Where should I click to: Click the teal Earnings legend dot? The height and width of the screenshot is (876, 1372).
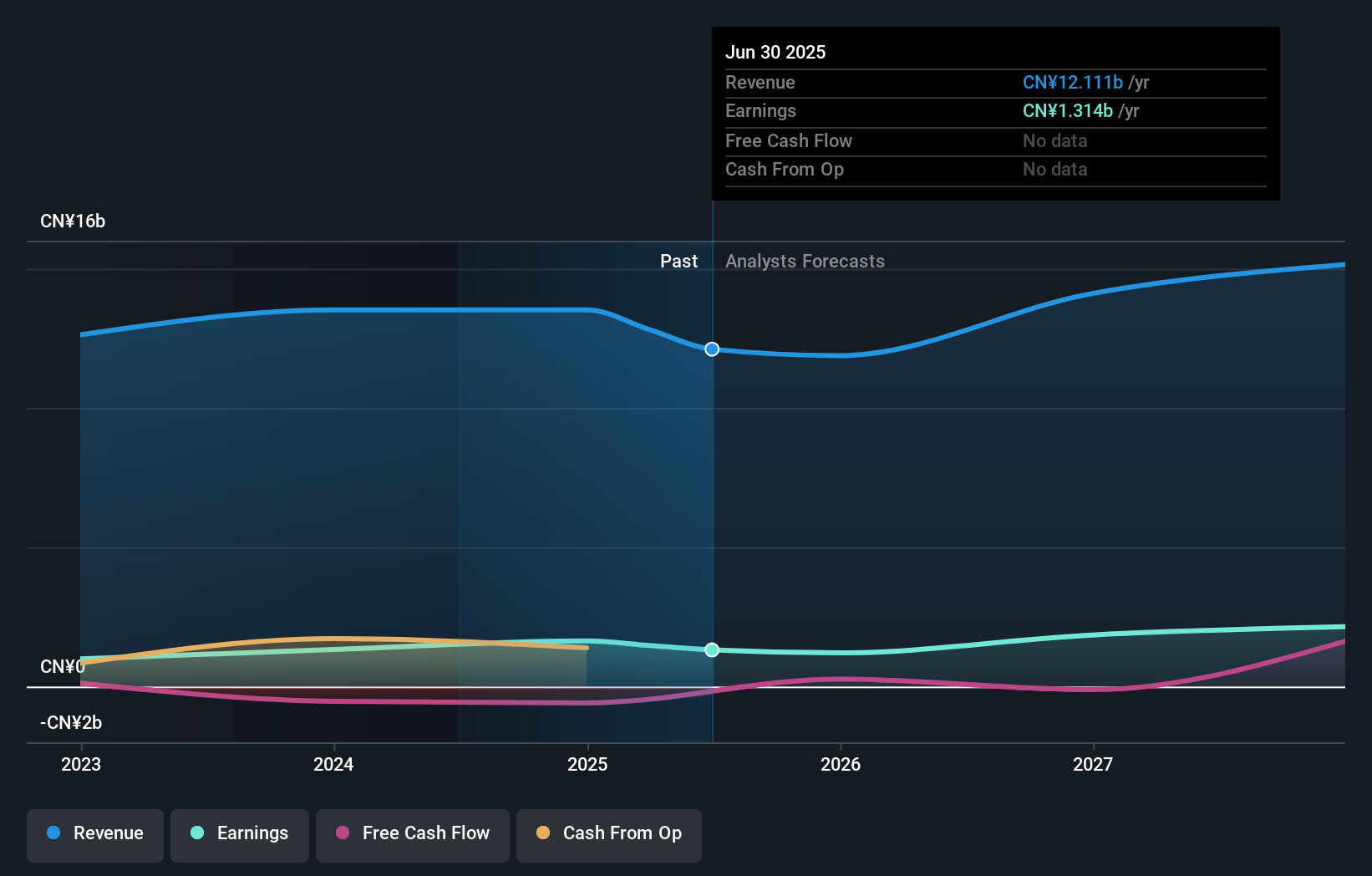tap(195, 833)
